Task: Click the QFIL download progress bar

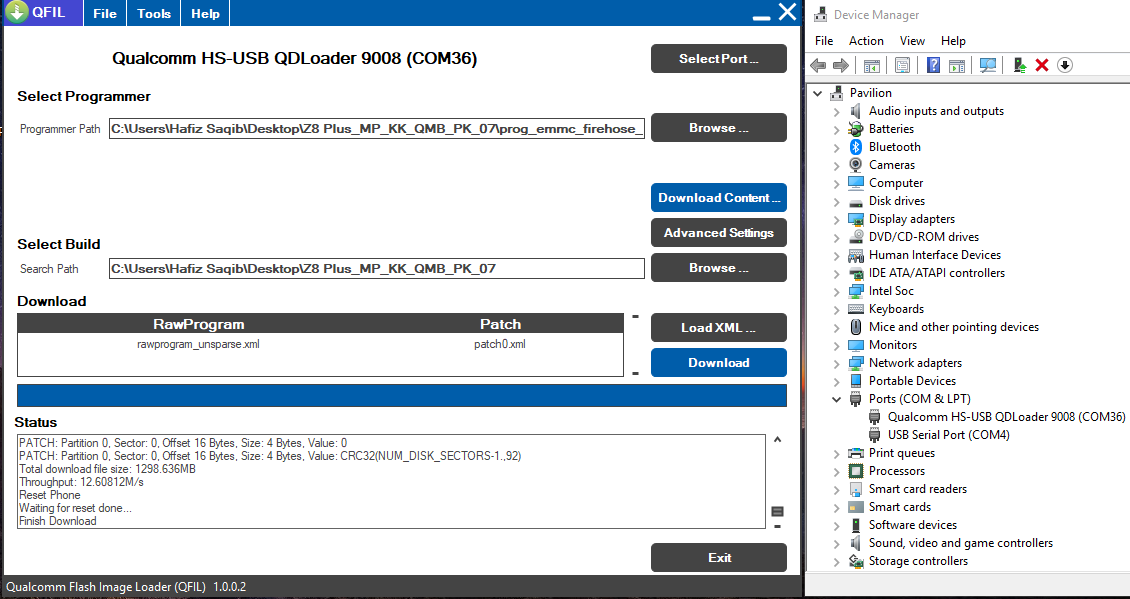Action: [402, 396]
